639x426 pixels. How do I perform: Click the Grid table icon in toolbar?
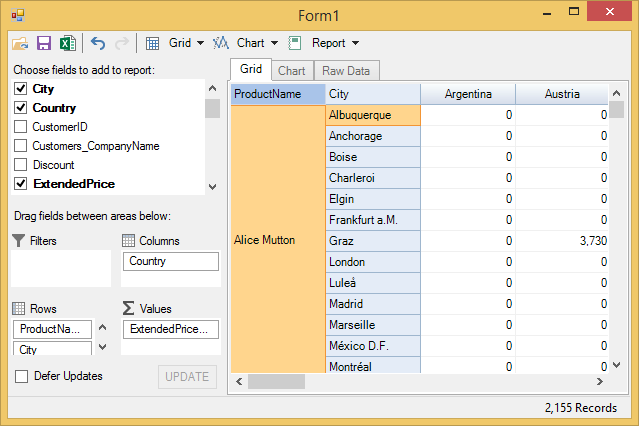pos(153,44)
